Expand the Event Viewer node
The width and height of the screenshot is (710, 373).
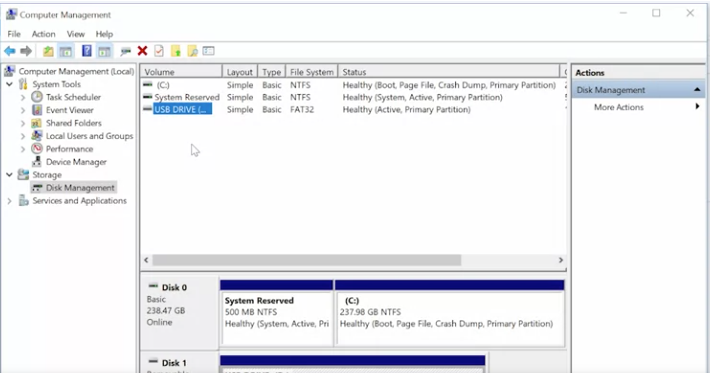pyautogui.click(x=23, y=110)
